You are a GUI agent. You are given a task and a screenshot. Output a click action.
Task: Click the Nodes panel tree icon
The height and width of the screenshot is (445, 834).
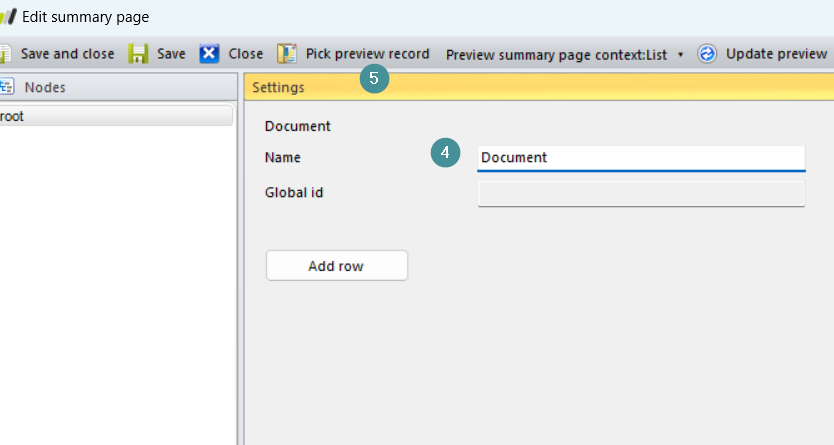tap(6, 87)
